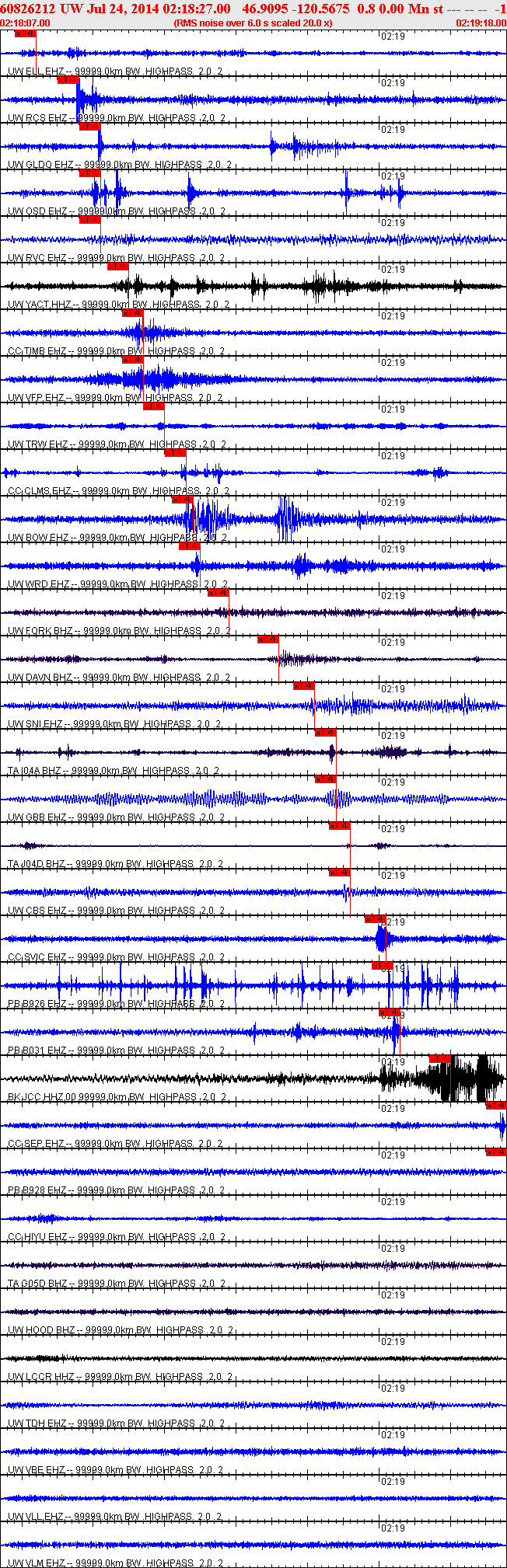Image resolution: width=507 pixels, height=1568 pixels.
Task: Click the UW FORK BHZ station label
Action: coord(40,631)
